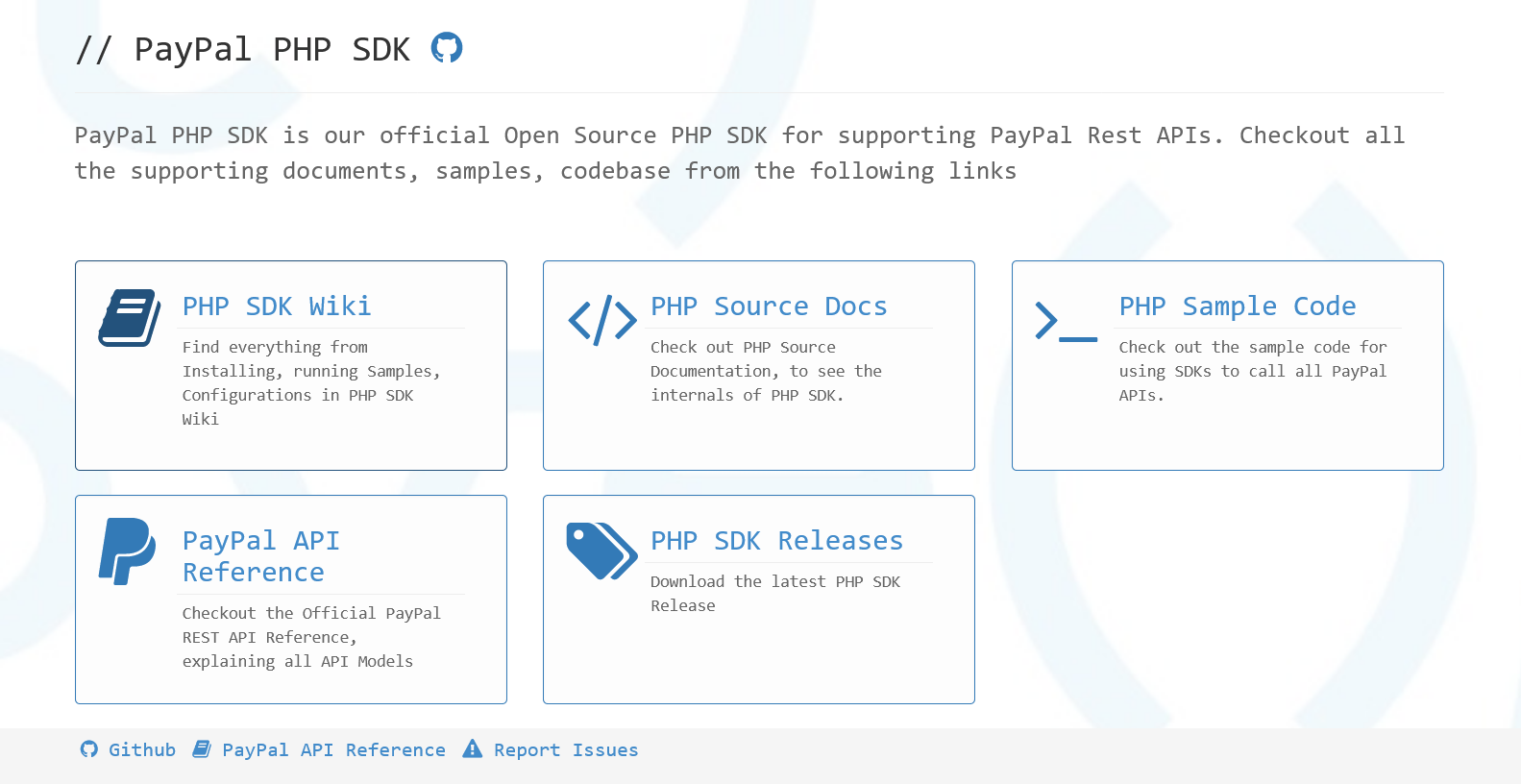The image size is (1521, 784).
Task: Click the Download the latest PHP SDK Release description
Action: pos(775,593)
